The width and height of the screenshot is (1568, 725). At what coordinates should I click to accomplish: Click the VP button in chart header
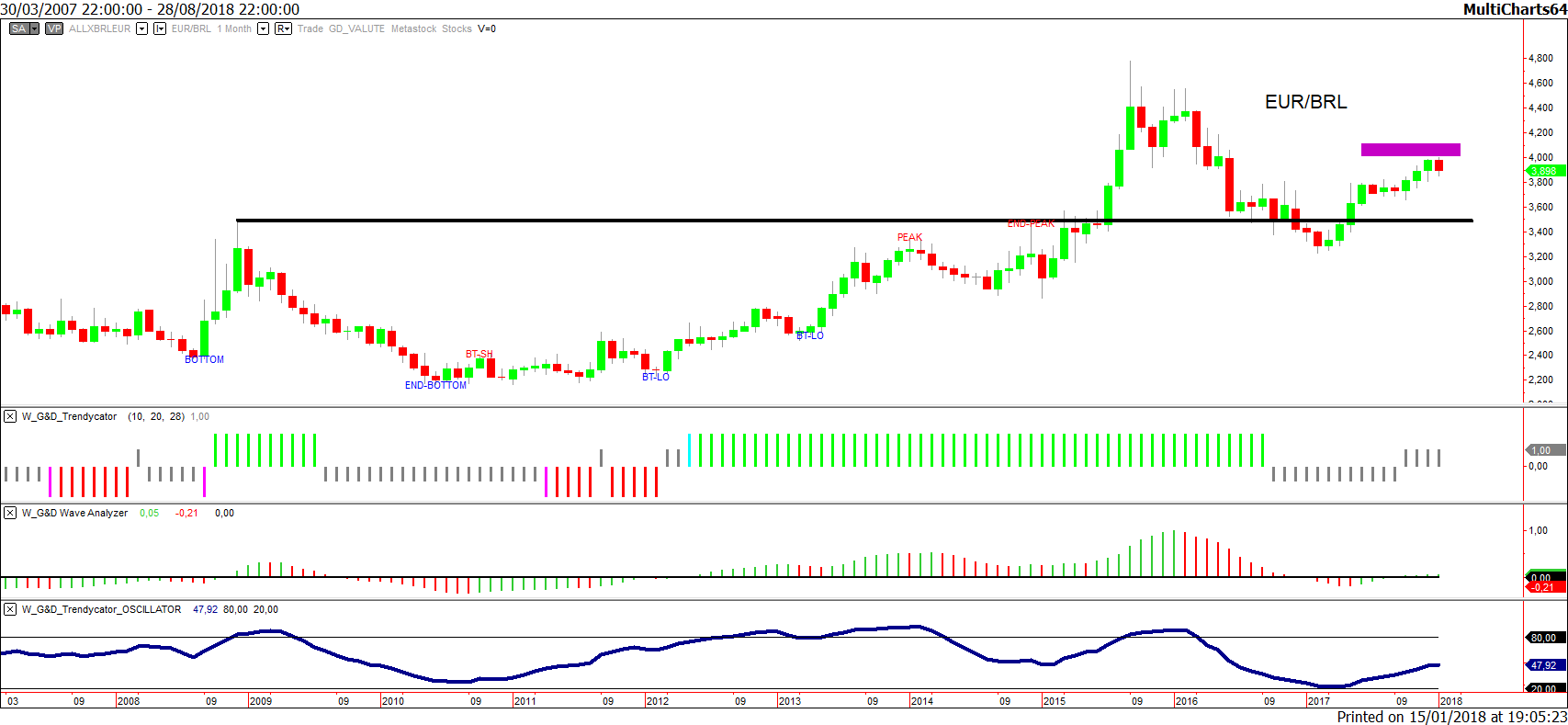[x=54, y=28]
